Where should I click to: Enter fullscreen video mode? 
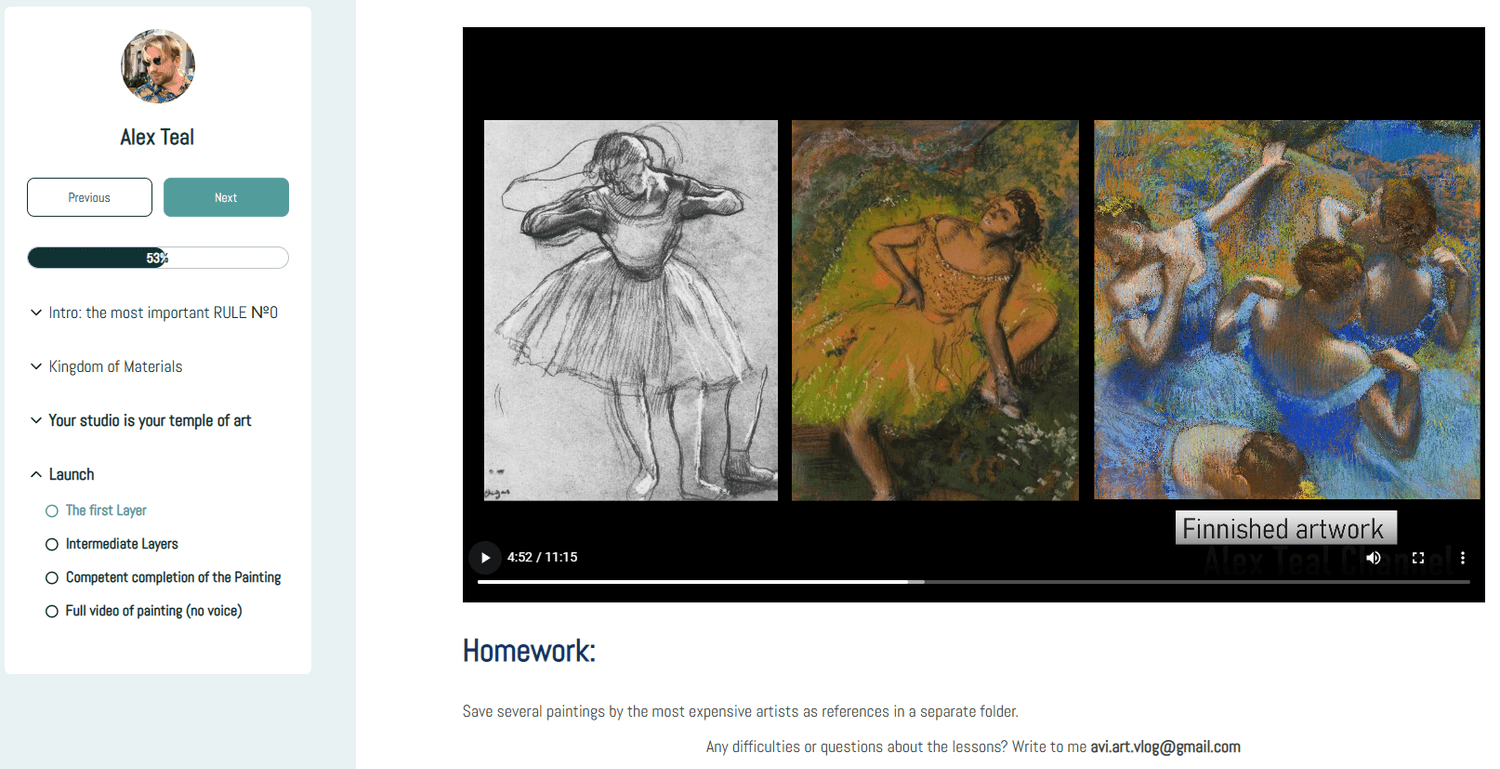(1418, 558)
